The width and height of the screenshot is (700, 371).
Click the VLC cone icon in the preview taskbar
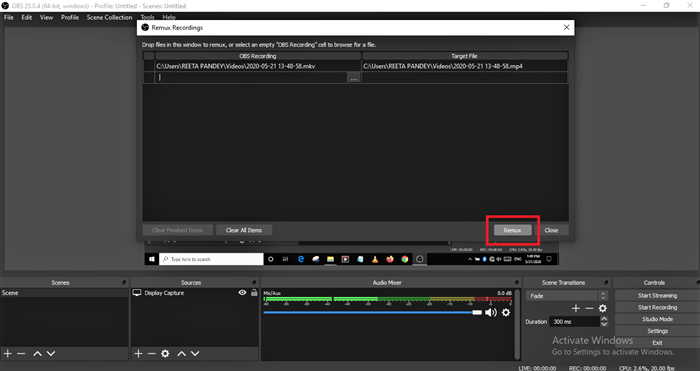tap(375, 259)
